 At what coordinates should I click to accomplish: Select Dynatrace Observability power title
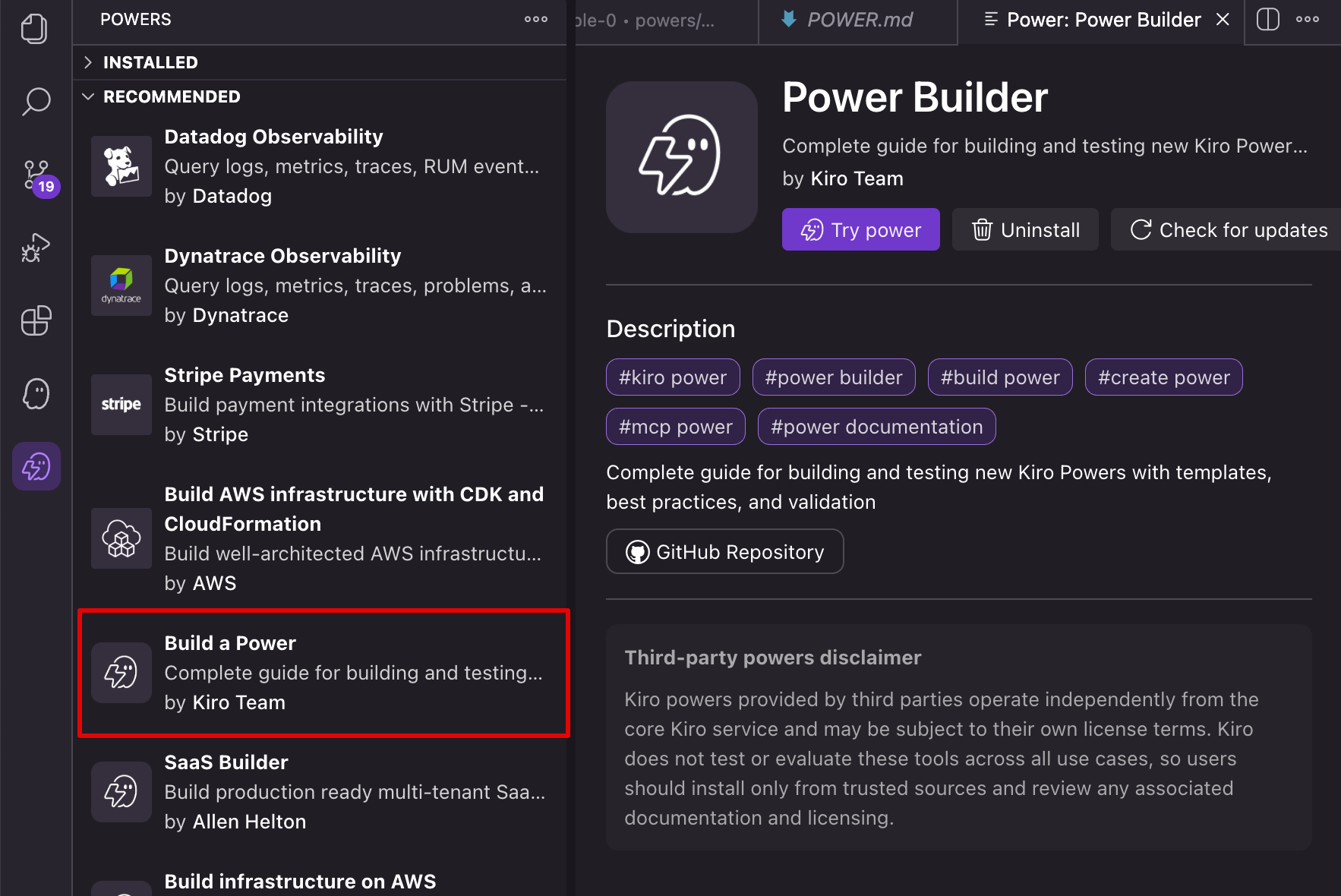point(282,256)
